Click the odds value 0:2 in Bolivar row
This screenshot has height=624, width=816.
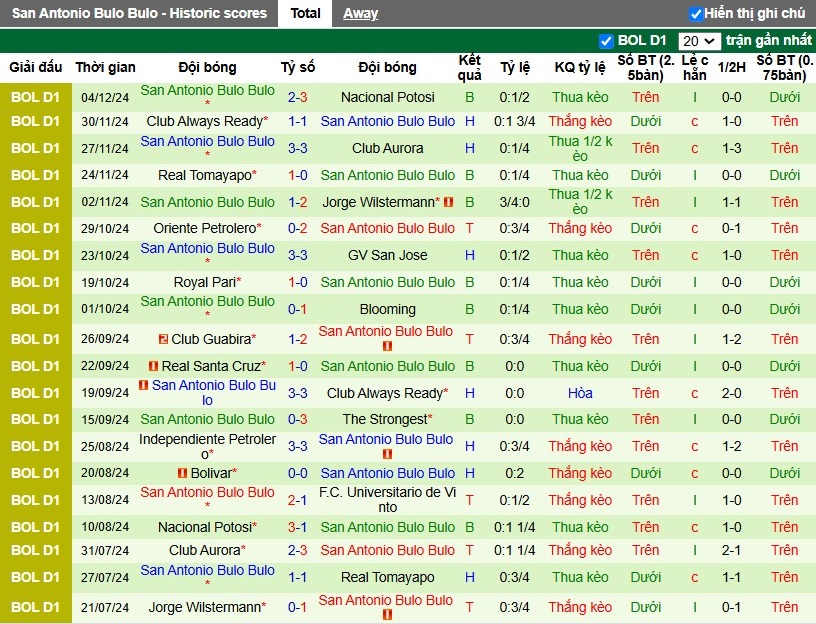click(514, 473)
